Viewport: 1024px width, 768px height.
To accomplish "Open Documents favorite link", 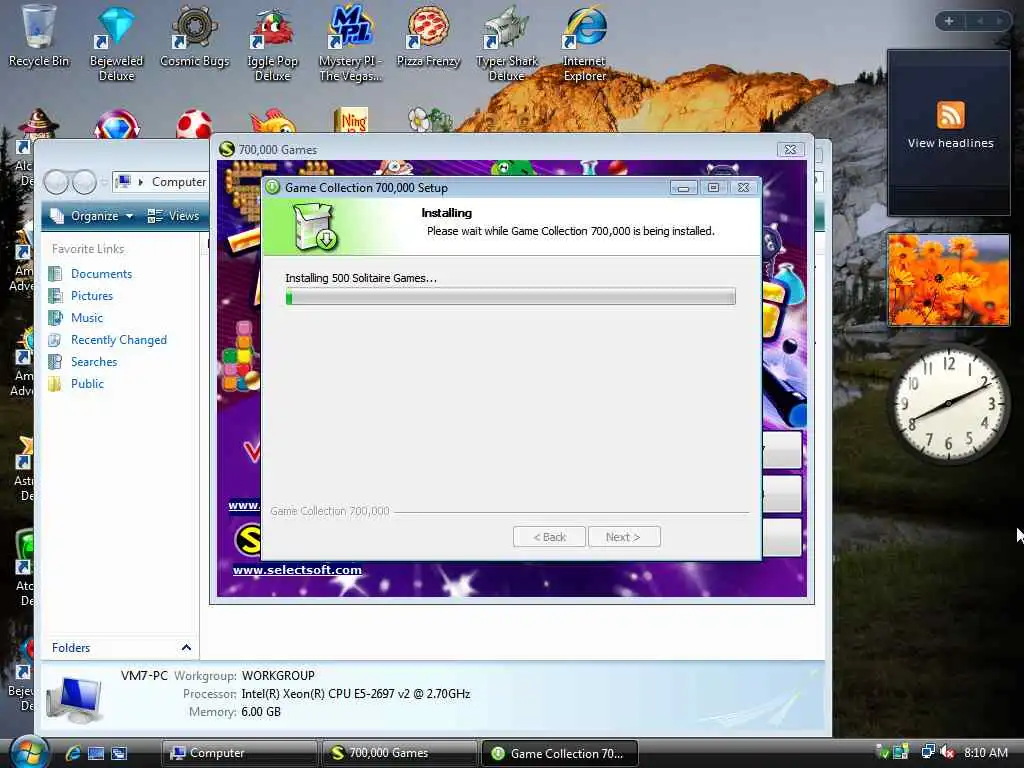I will [101, 274].
